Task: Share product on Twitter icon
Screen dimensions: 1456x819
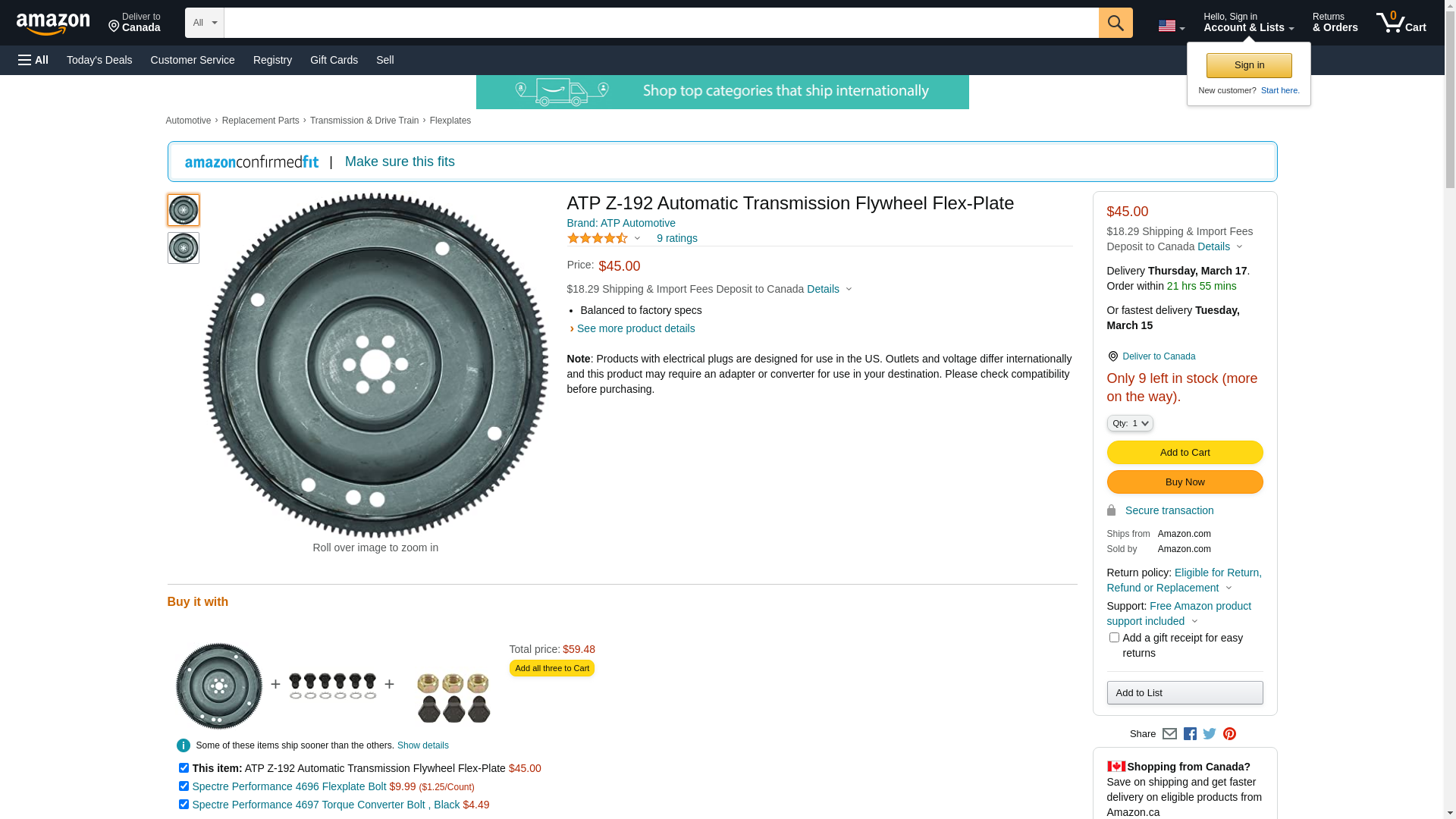Action: [x=1209, y=733]
